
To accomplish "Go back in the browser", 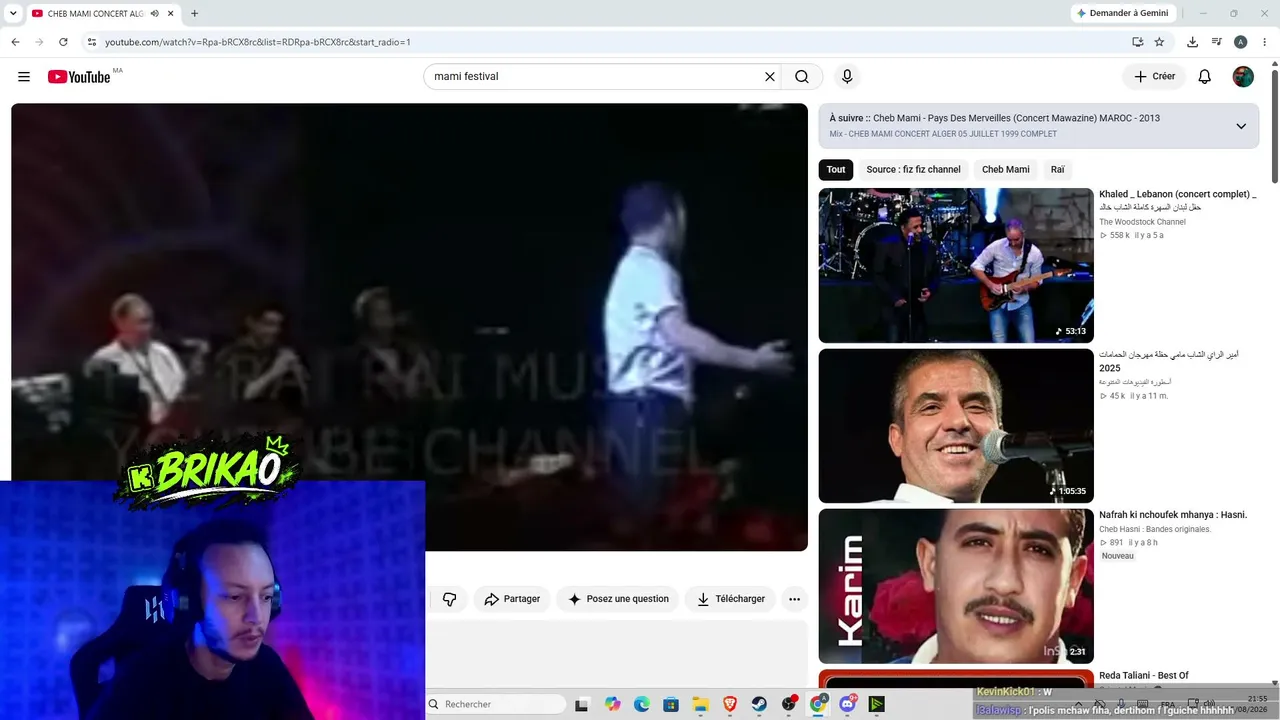I will pyautogui.click(x=15, y=42).
